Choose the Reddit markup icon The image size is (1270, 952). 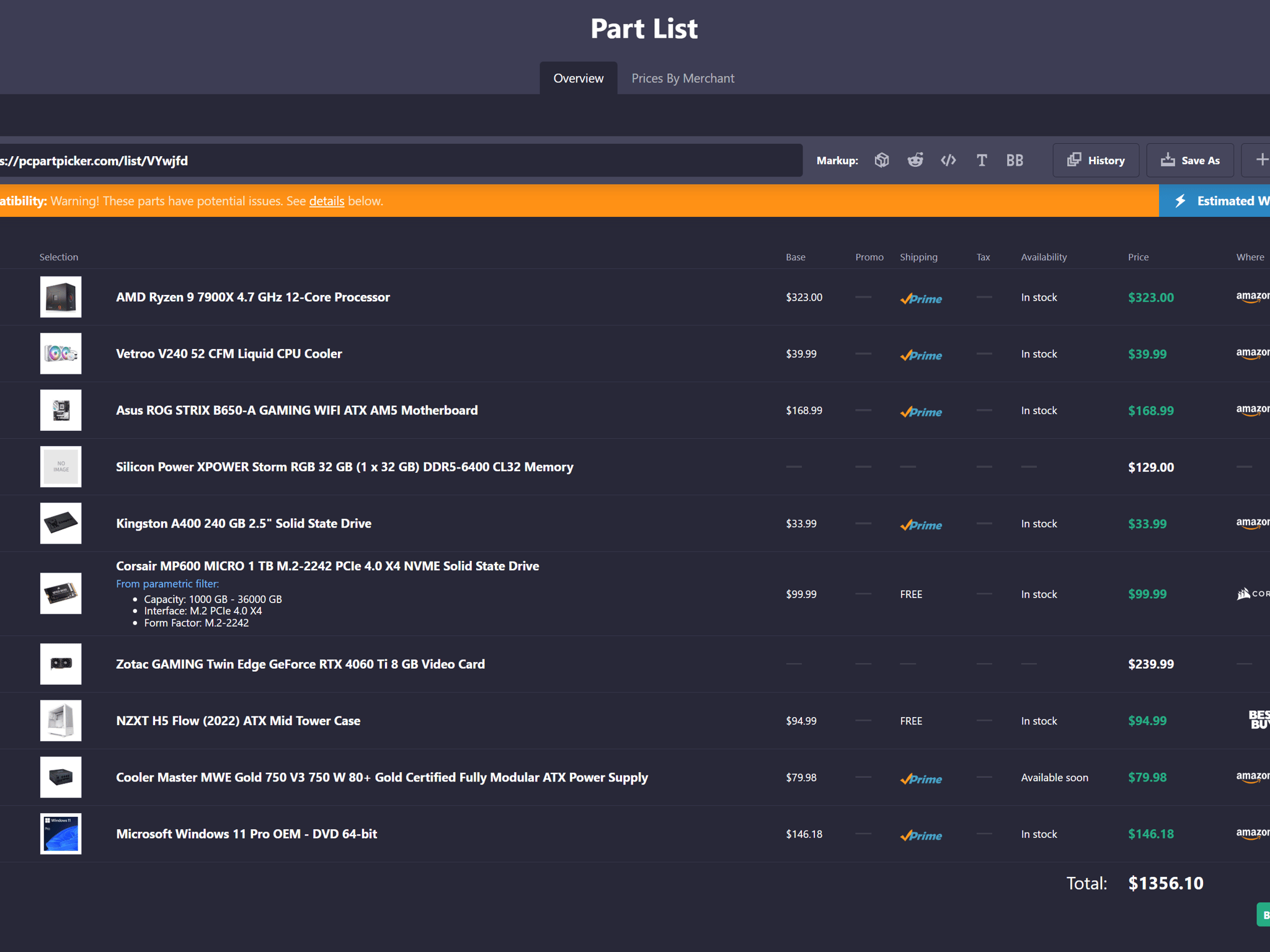click(x=915, y=161)
